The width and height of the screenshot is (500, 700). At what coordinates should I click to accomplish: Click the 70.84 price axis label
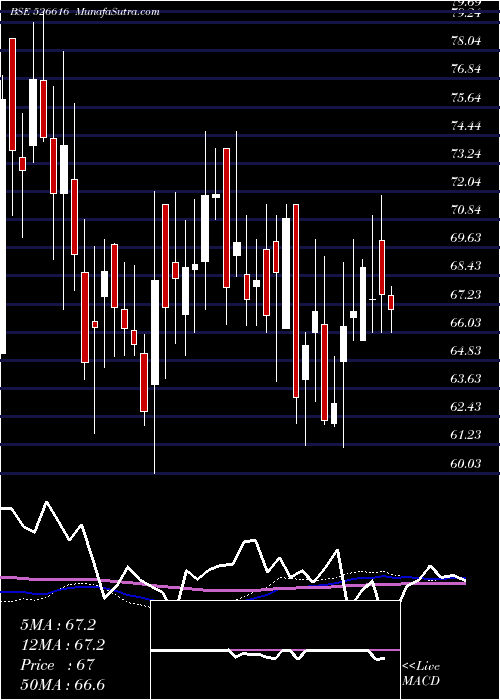pyautogui.click(x=466, y=210)
